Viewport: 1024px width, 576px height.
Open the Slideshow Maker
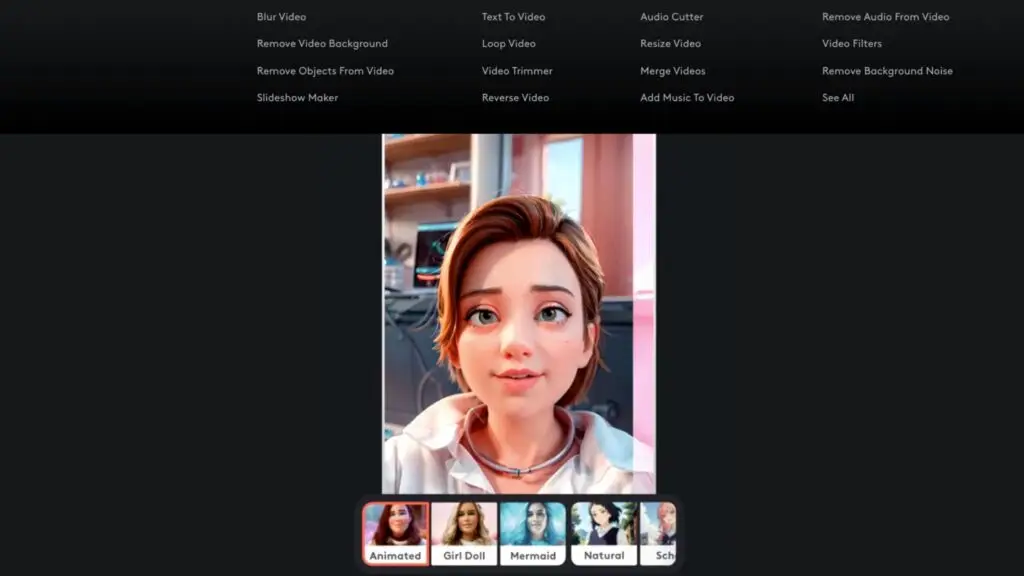296,97
